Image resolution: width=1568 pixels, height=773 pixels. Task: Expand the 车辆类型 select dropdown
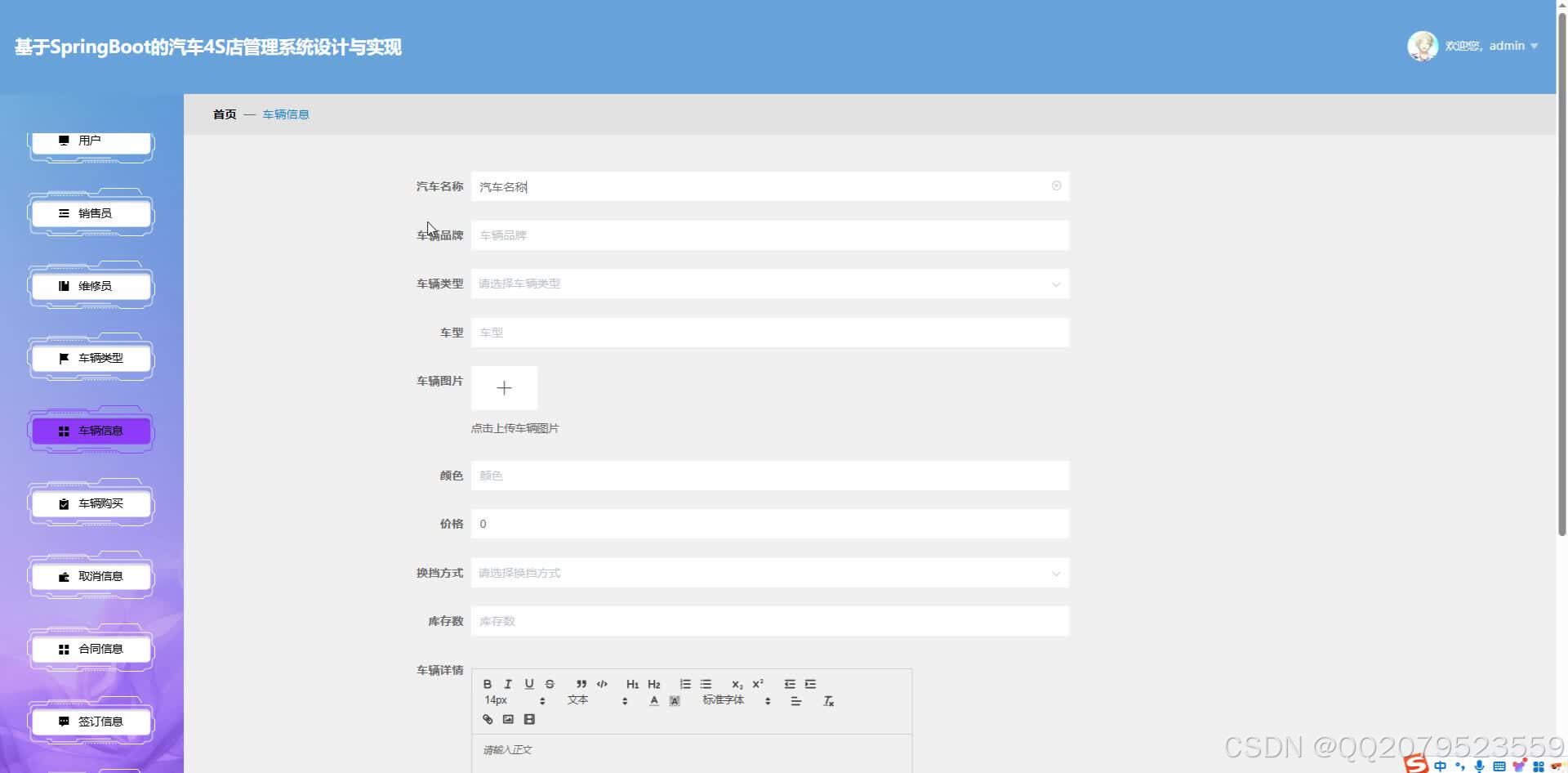point(769,284)
